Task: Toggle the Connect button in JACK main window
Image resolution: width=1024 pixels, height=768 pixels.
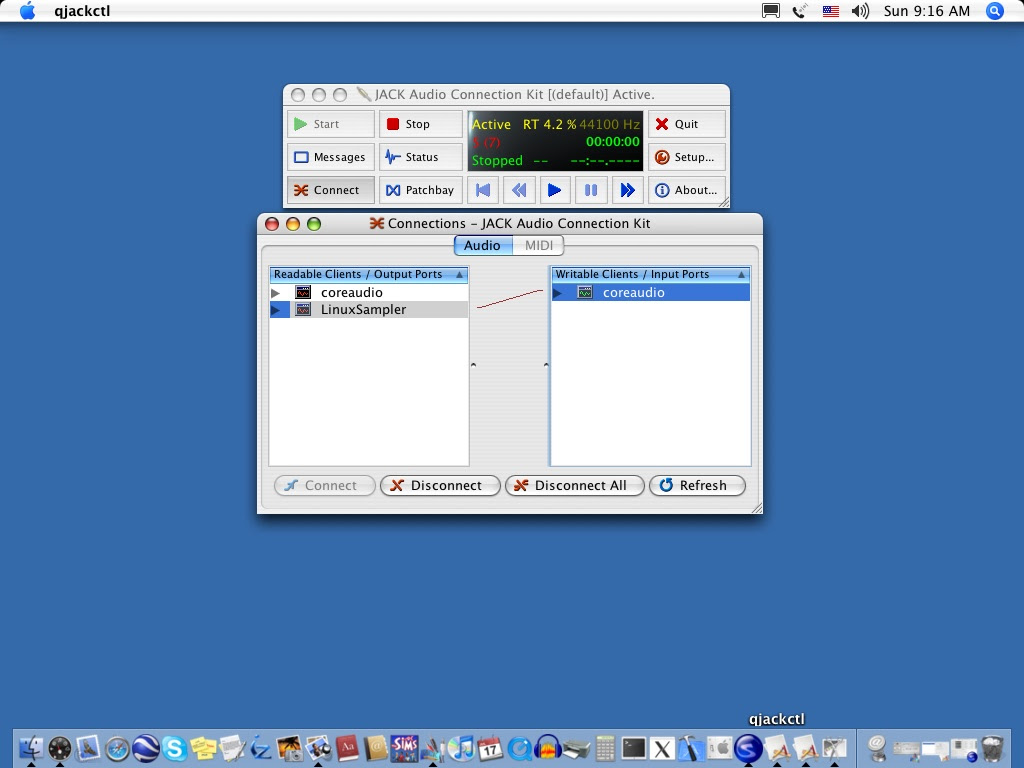Action: 330,190
